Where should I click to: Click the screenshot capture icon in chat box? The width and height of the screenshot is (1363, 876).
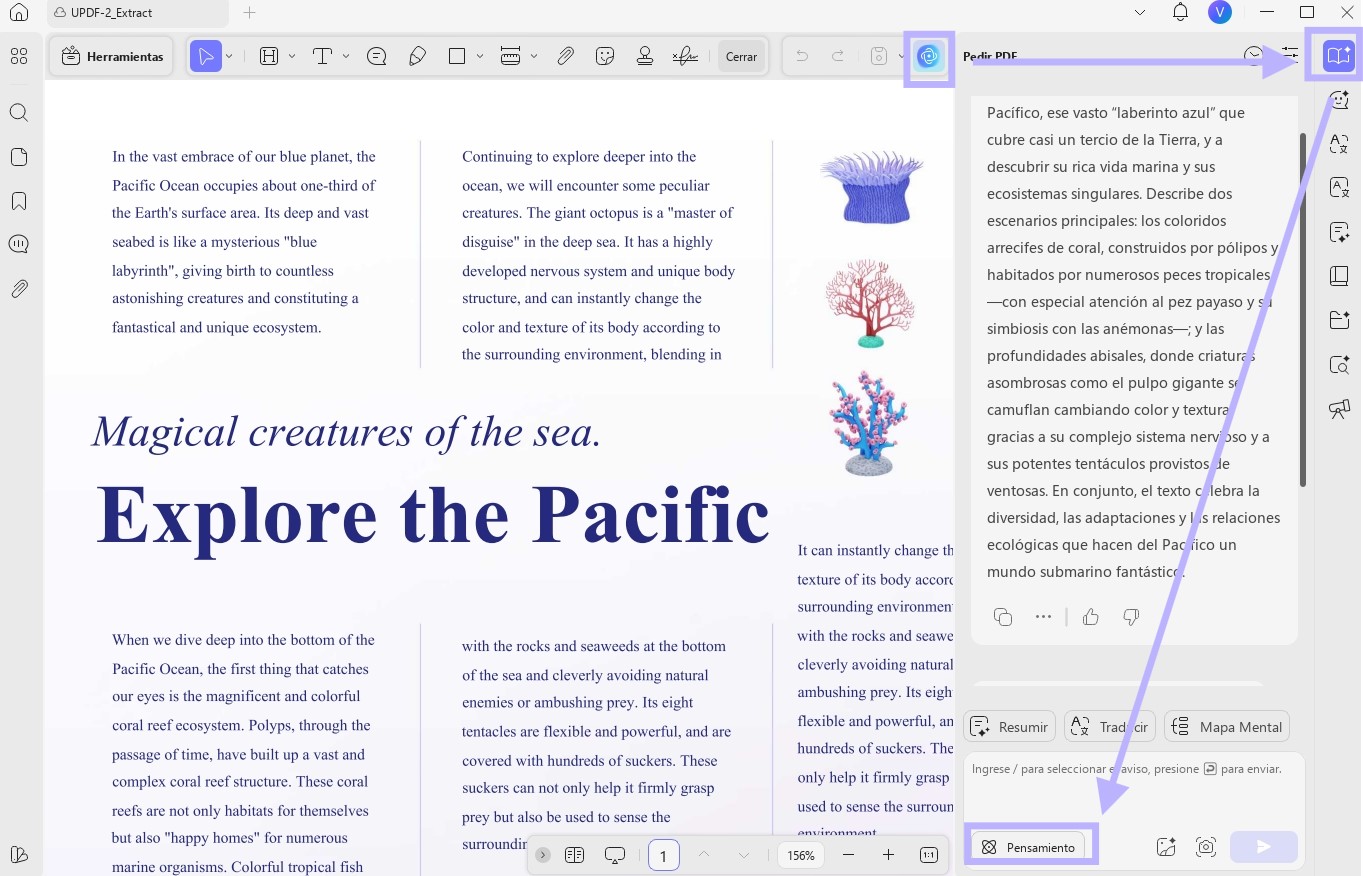(1206, 847)
